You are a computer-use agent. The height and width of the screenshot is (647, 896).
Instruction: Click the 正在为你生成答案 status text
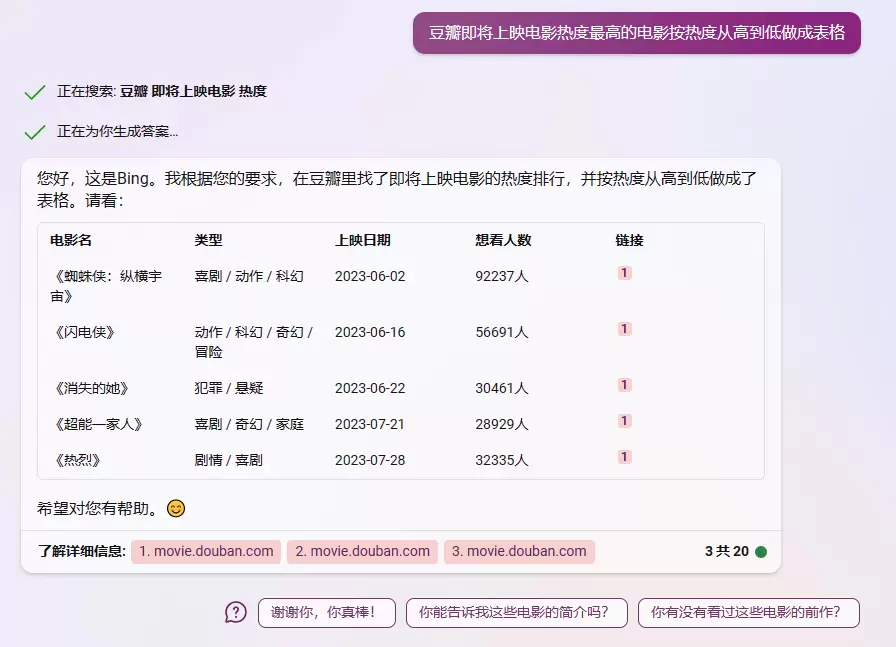pyautogui.click(x=117, y=131)
